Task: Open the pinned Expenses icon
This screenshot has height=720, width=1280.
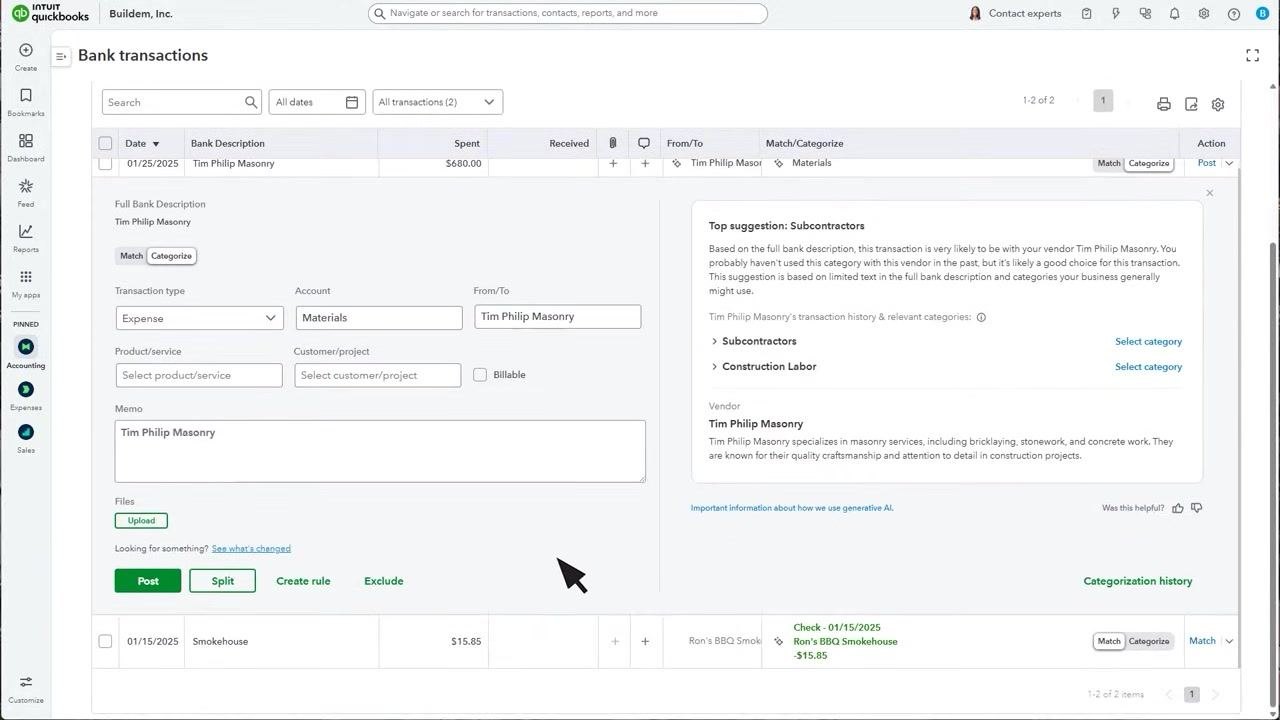Action: [x=26, y=389]
